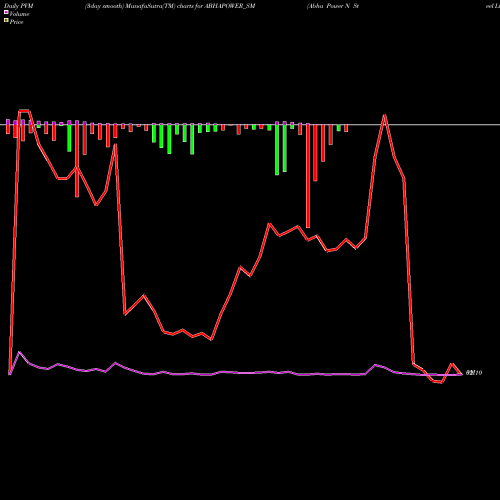Click the Volume legend color swatch

(6, 12)
